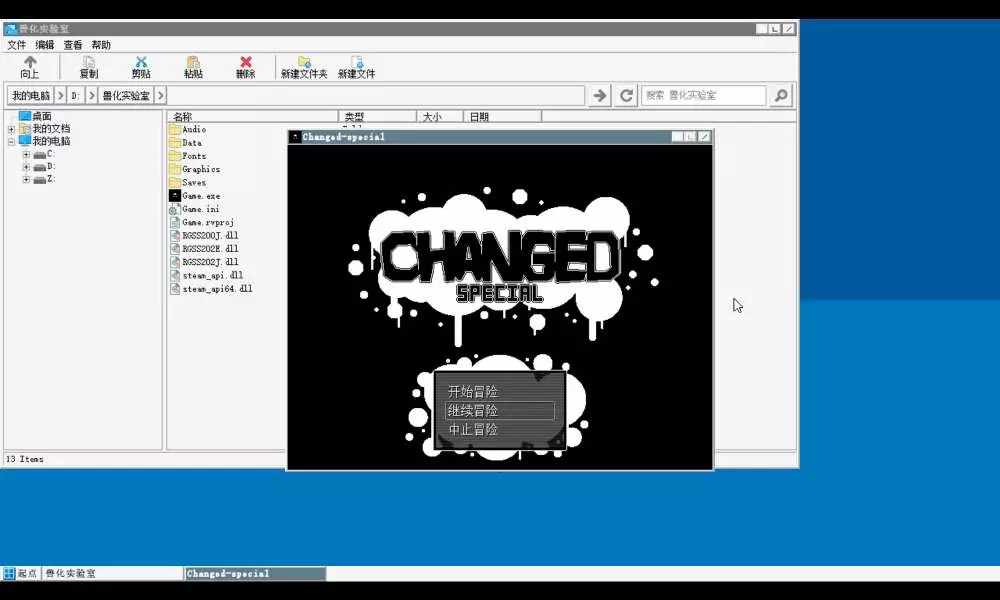Collapse 我的电脑 tree node
The width and height of the screenshot is (1000, 600).
[x=11, y=142]
